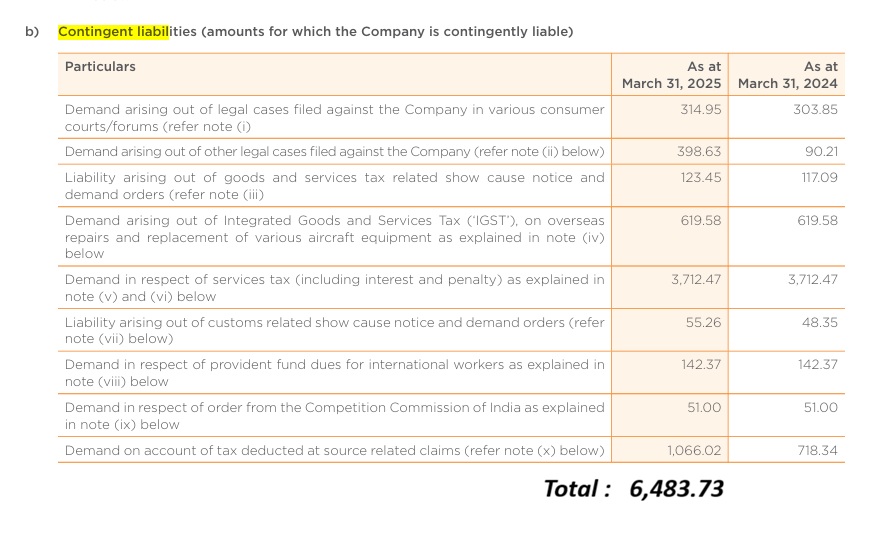Select the Particulars column header
877x557 pixels.
(100, 67)
